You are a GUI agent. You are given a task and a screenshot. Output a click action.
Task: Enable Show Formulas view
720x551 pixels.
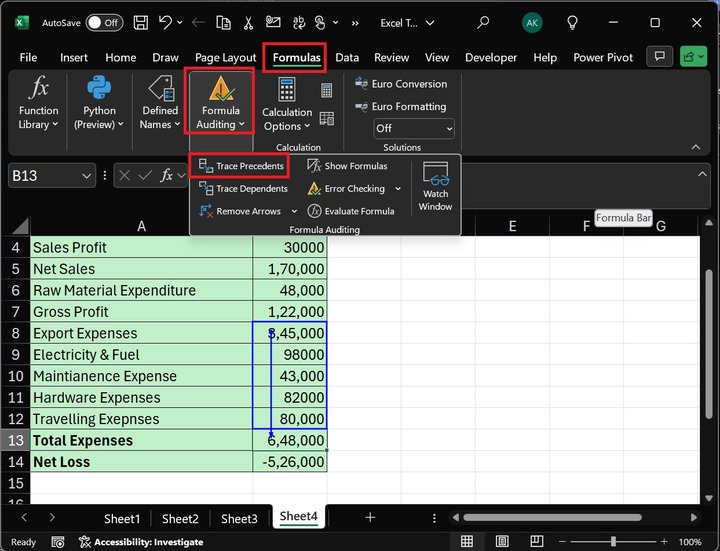[x=347, y=166]
